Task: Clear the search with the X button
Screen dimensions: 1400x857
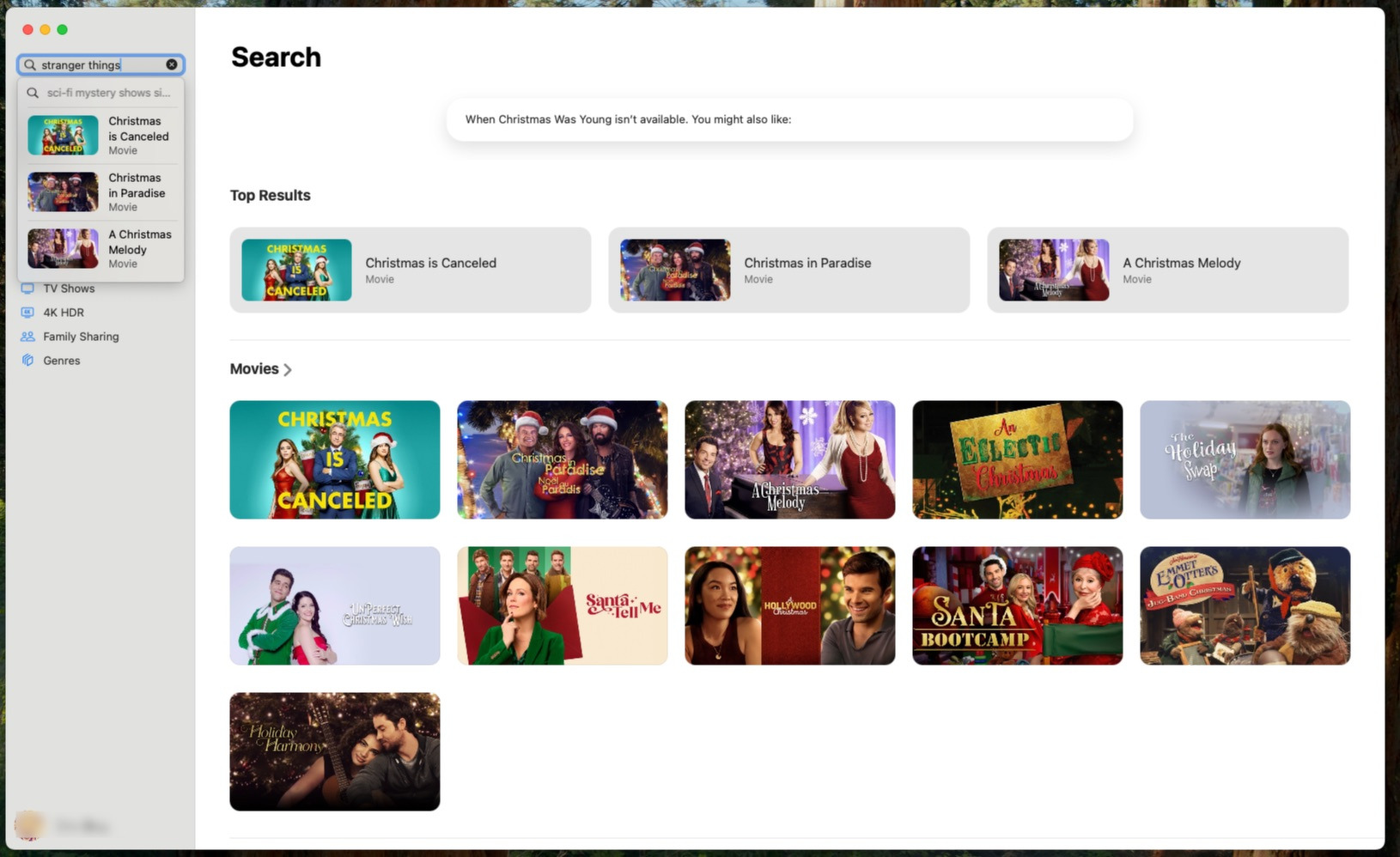Action: tap(172, 64)
